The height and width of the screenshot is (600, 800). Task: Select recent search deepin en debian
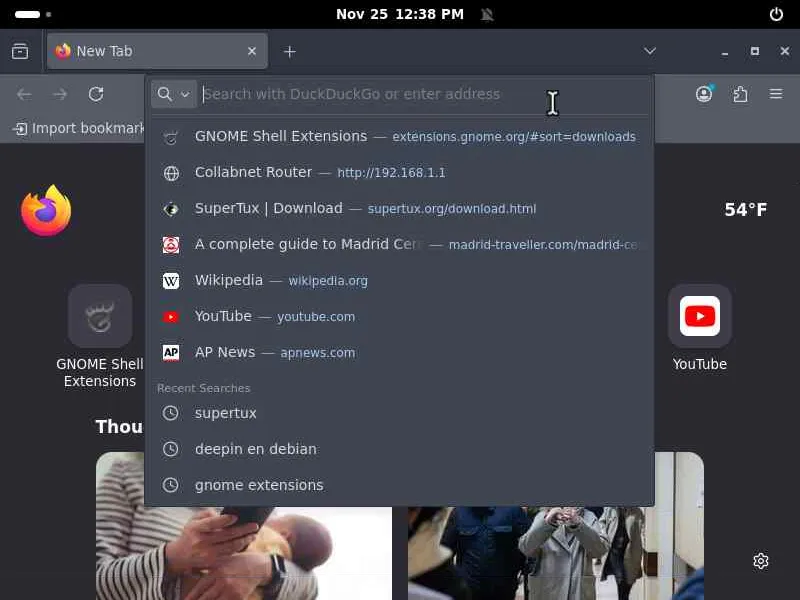click(399, 449)
